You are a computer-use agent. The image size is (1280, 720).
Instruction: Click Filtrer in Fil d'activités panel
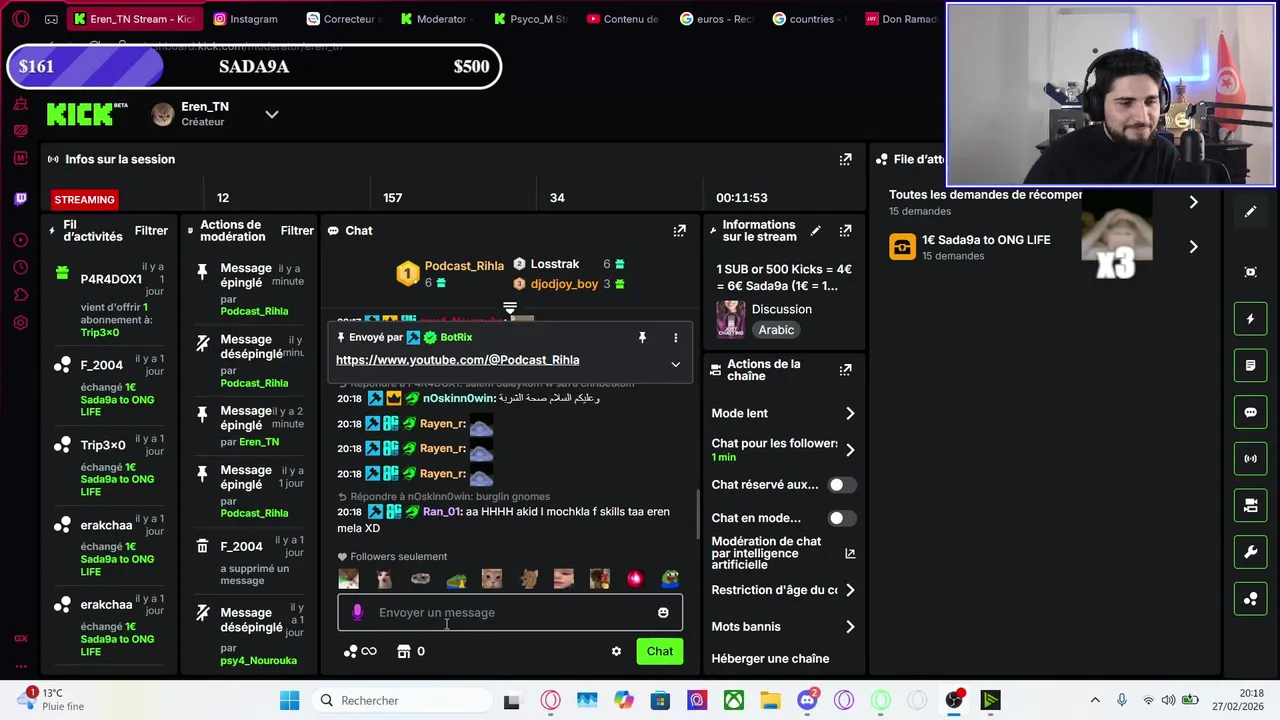[151, 231]
